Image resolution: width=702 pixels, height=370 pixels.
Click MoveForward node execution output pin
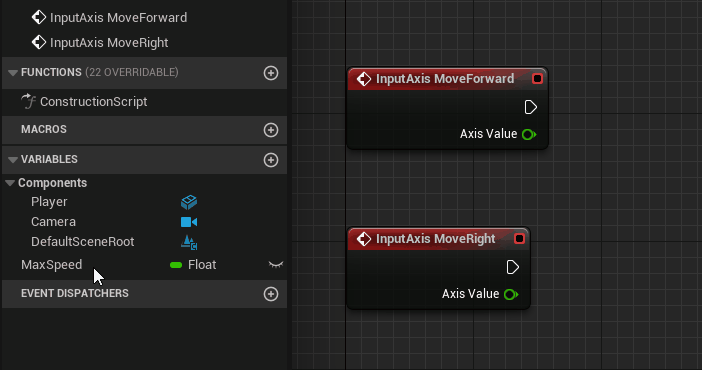click(x=531, y=107)
